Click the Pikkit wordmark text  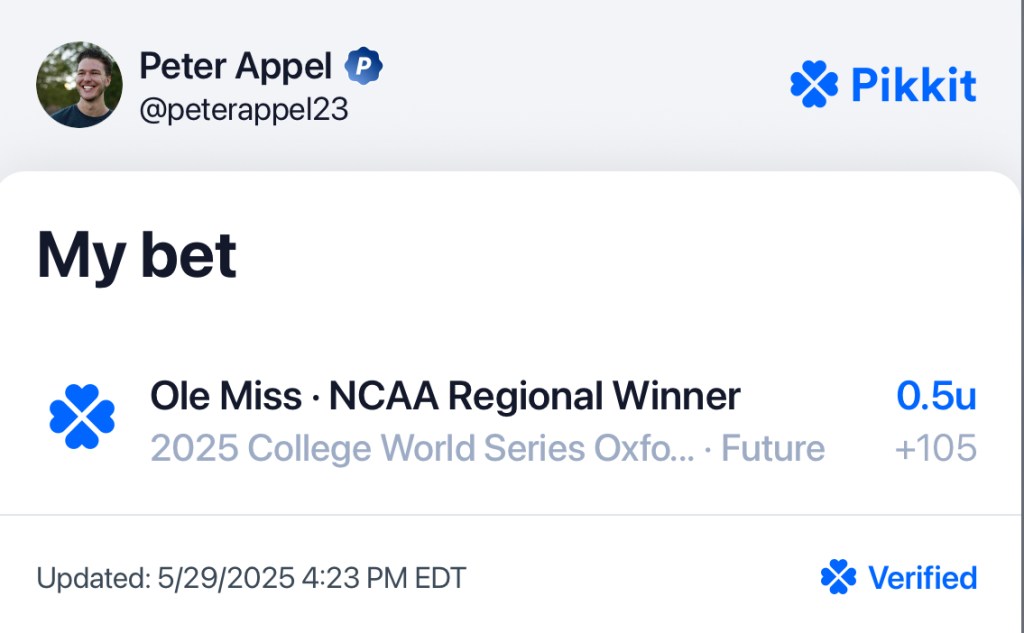(914, 85)
